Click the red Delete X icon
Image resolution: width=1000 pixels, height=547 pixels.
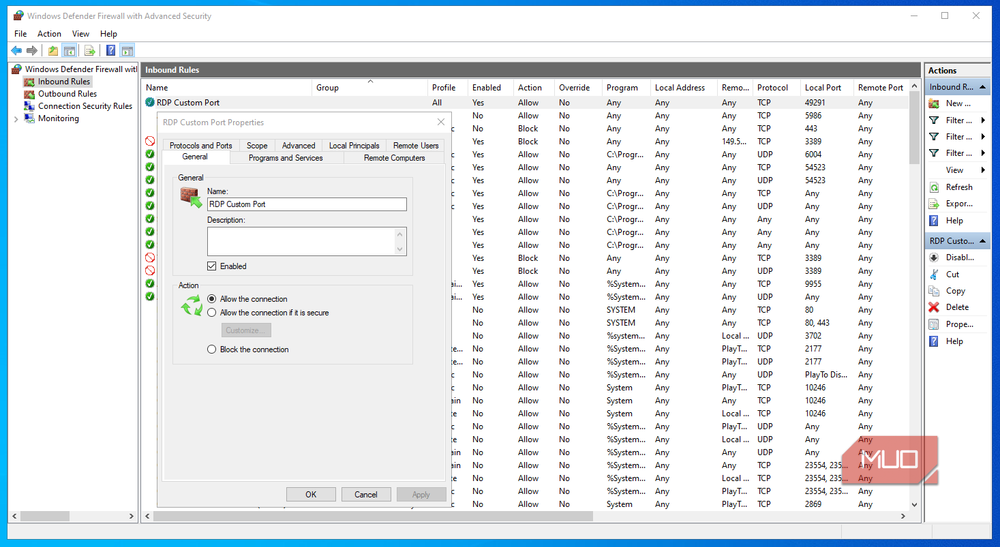[934, 307]
